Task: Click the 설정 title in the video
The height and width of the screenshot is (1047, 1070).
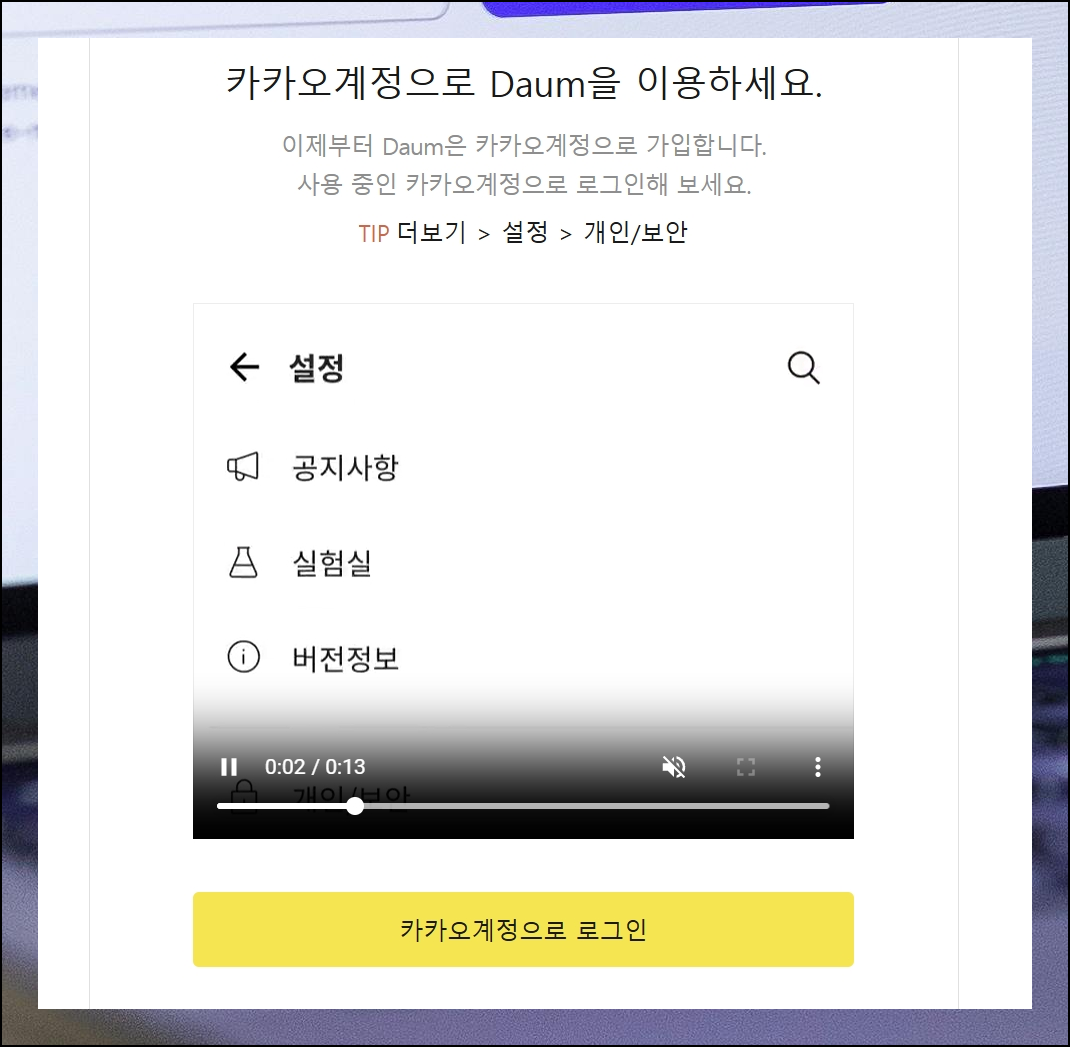Action: click(317, 369)
